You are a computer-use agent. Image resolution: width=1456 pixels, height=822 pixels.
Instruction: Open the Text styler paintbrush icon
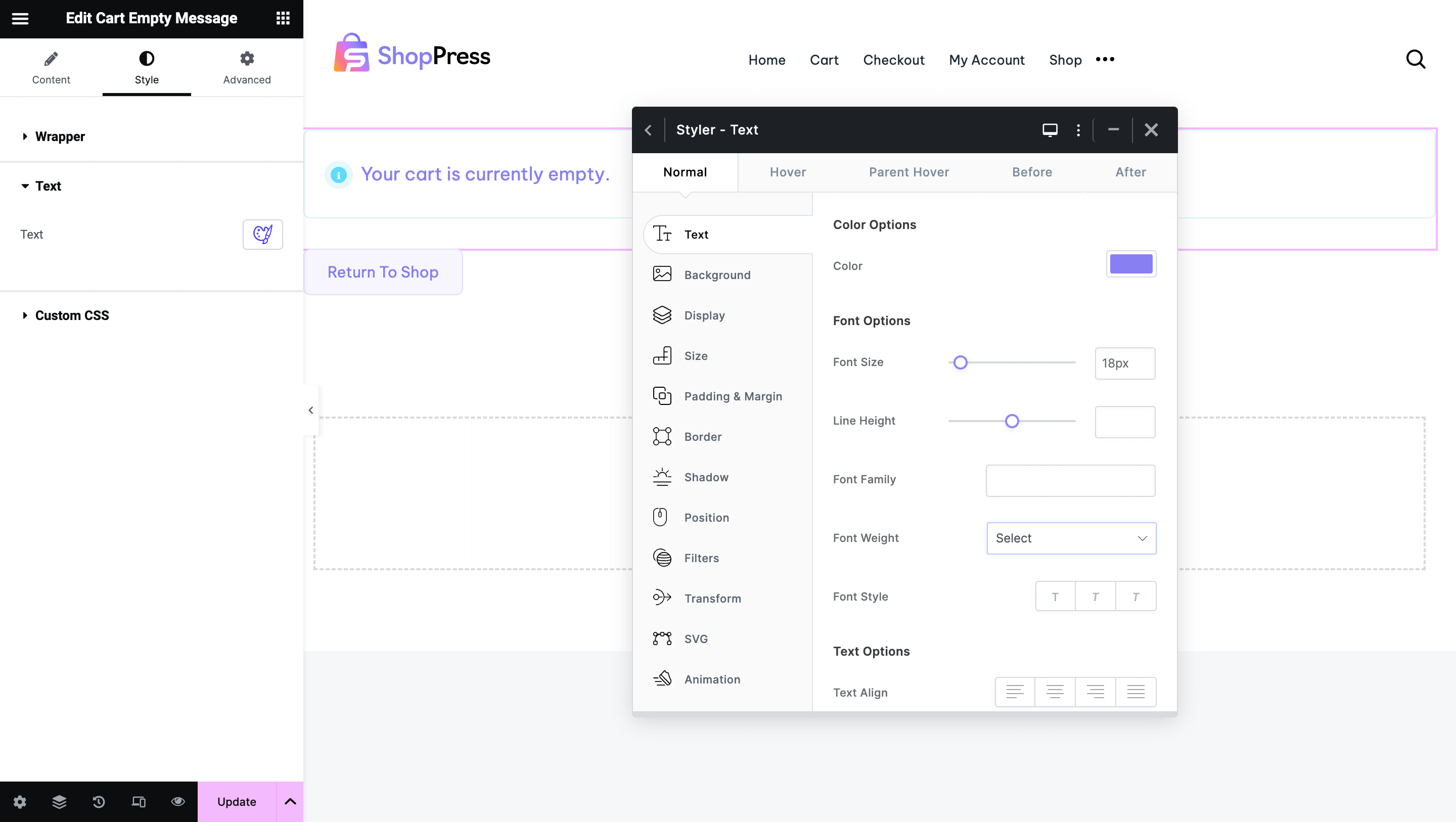pyautogui.click(x=262, y=234)
